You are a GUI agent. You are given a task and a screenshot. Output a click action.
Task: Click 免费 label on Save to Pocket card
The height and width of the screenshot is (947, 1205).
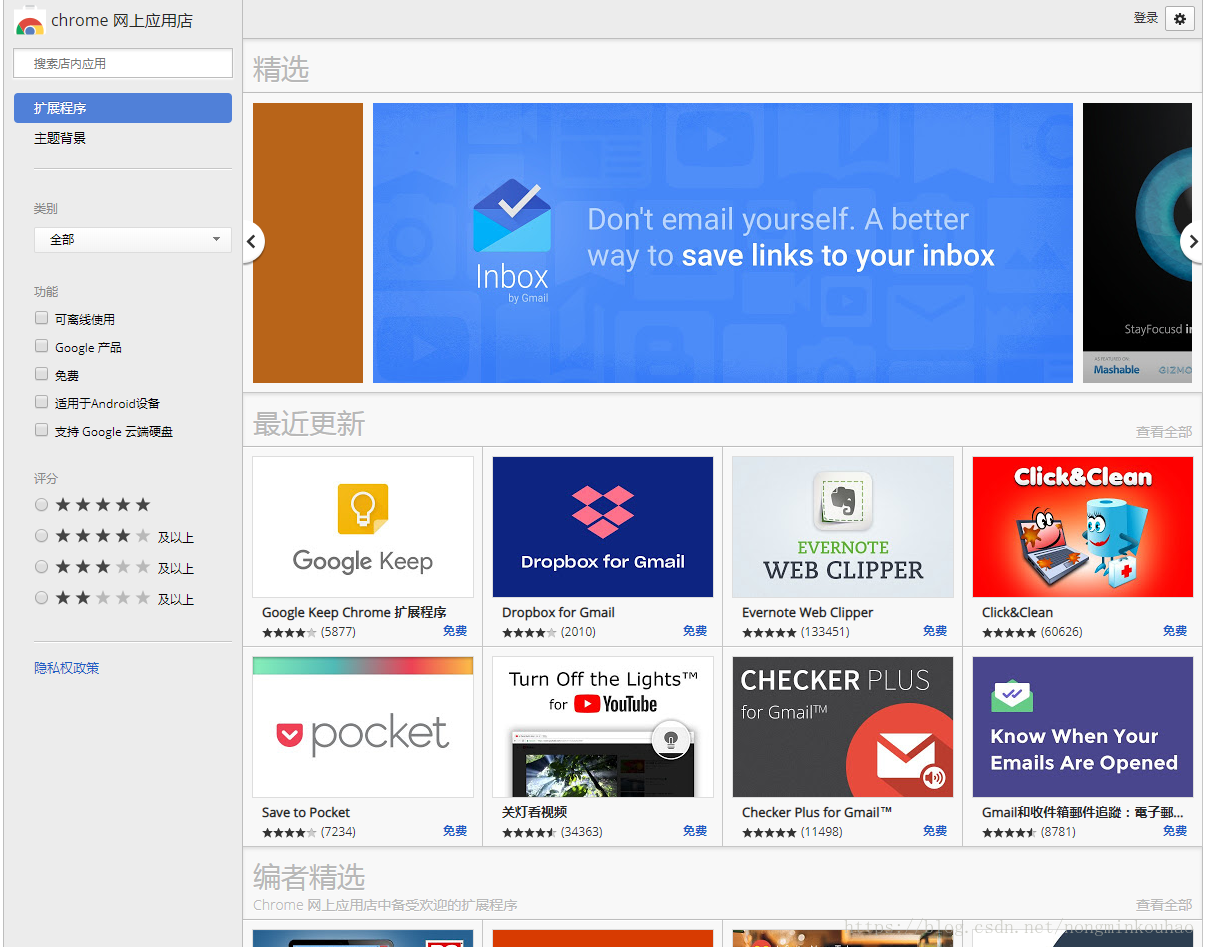click(455, 831)
